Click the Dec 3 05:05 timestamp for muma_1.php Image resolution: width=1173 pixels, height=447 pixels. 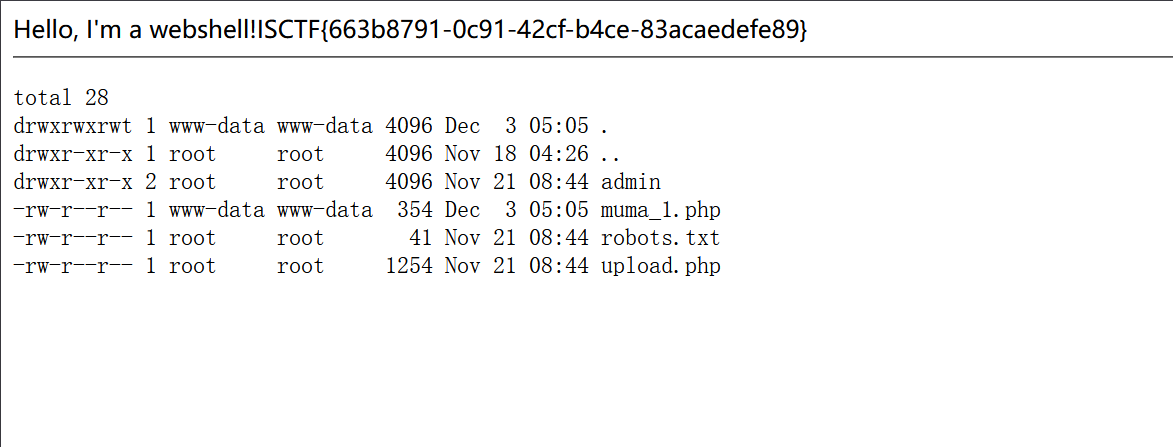click(x=517, y=210)
